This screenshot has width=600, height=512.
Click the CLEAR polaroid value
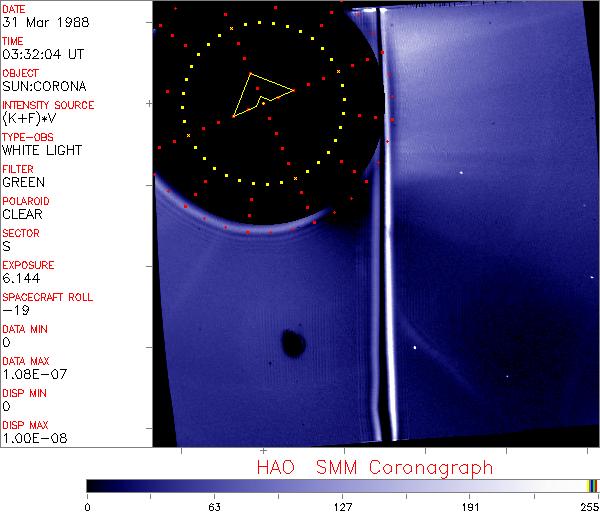tap(23, 214)
